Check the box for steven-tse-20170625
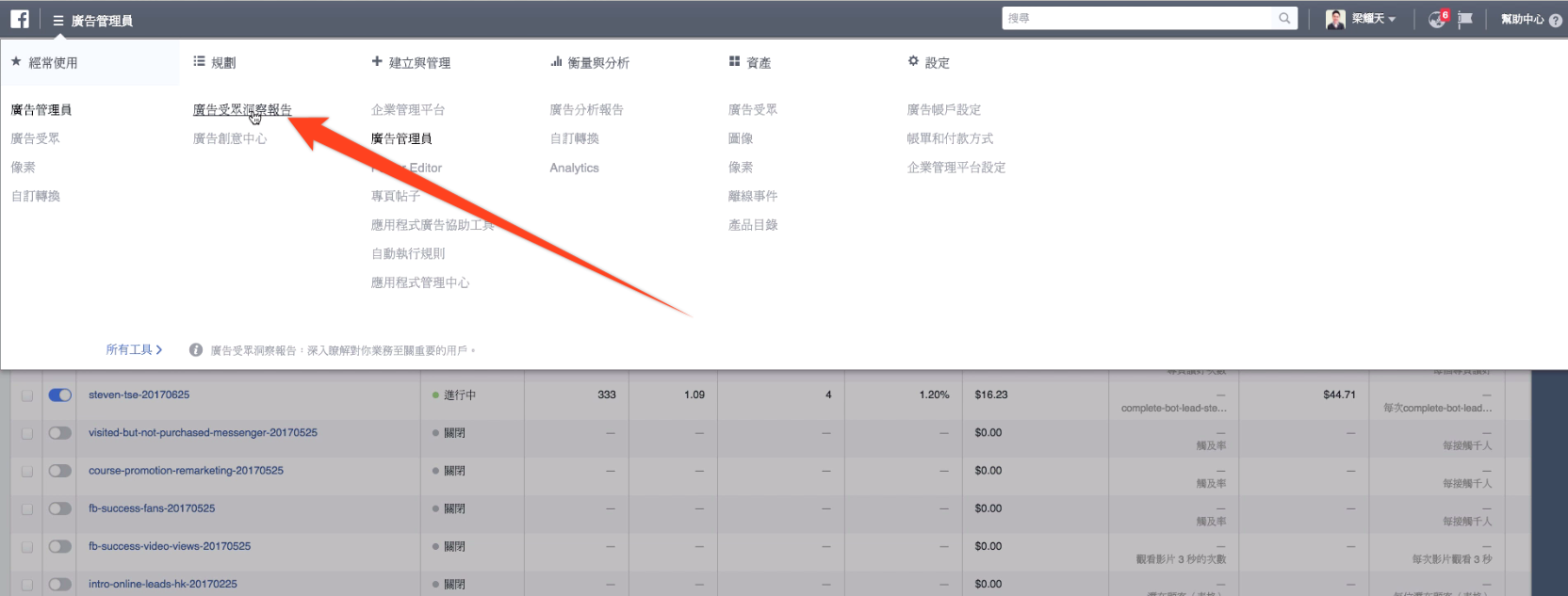This screenshot has width=1568, height=596. point(26,395)
